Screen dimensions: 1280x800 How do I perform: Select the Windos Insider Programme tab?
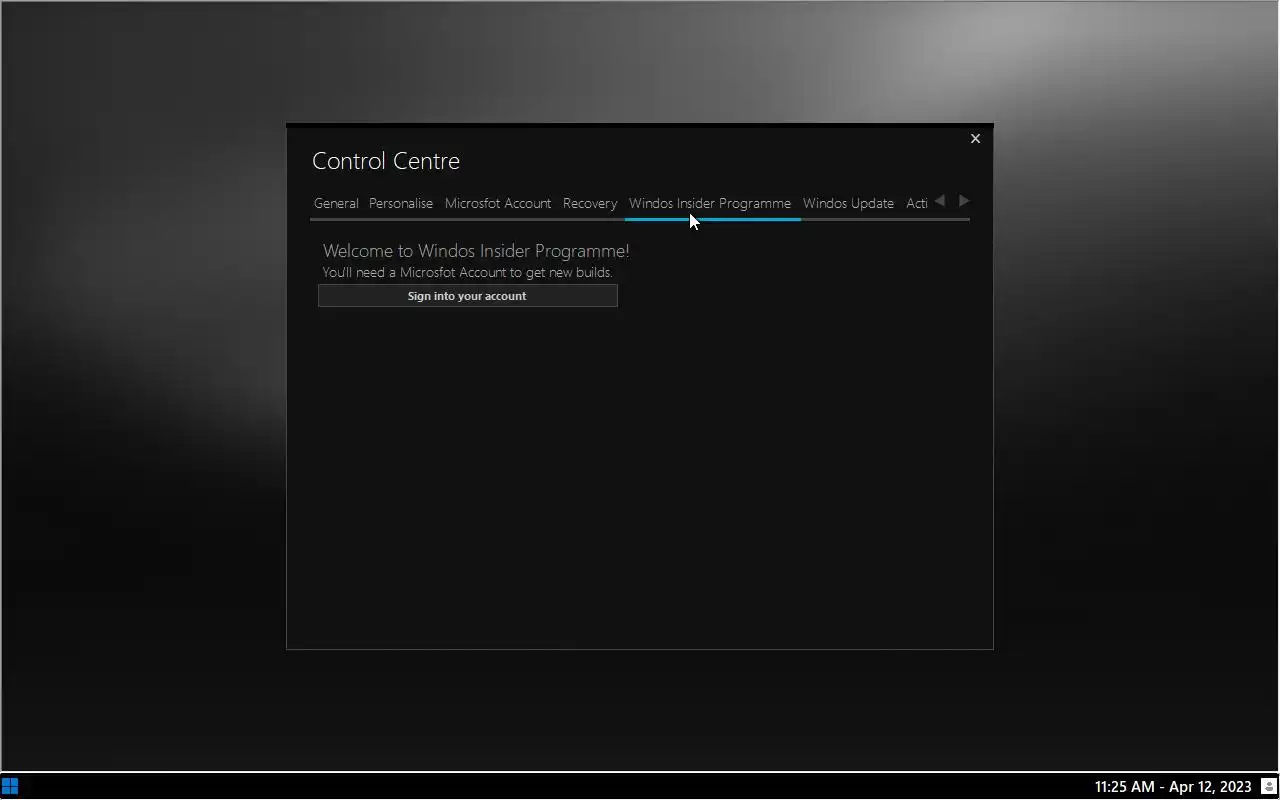pyautogui.click(x=710, y=203)
